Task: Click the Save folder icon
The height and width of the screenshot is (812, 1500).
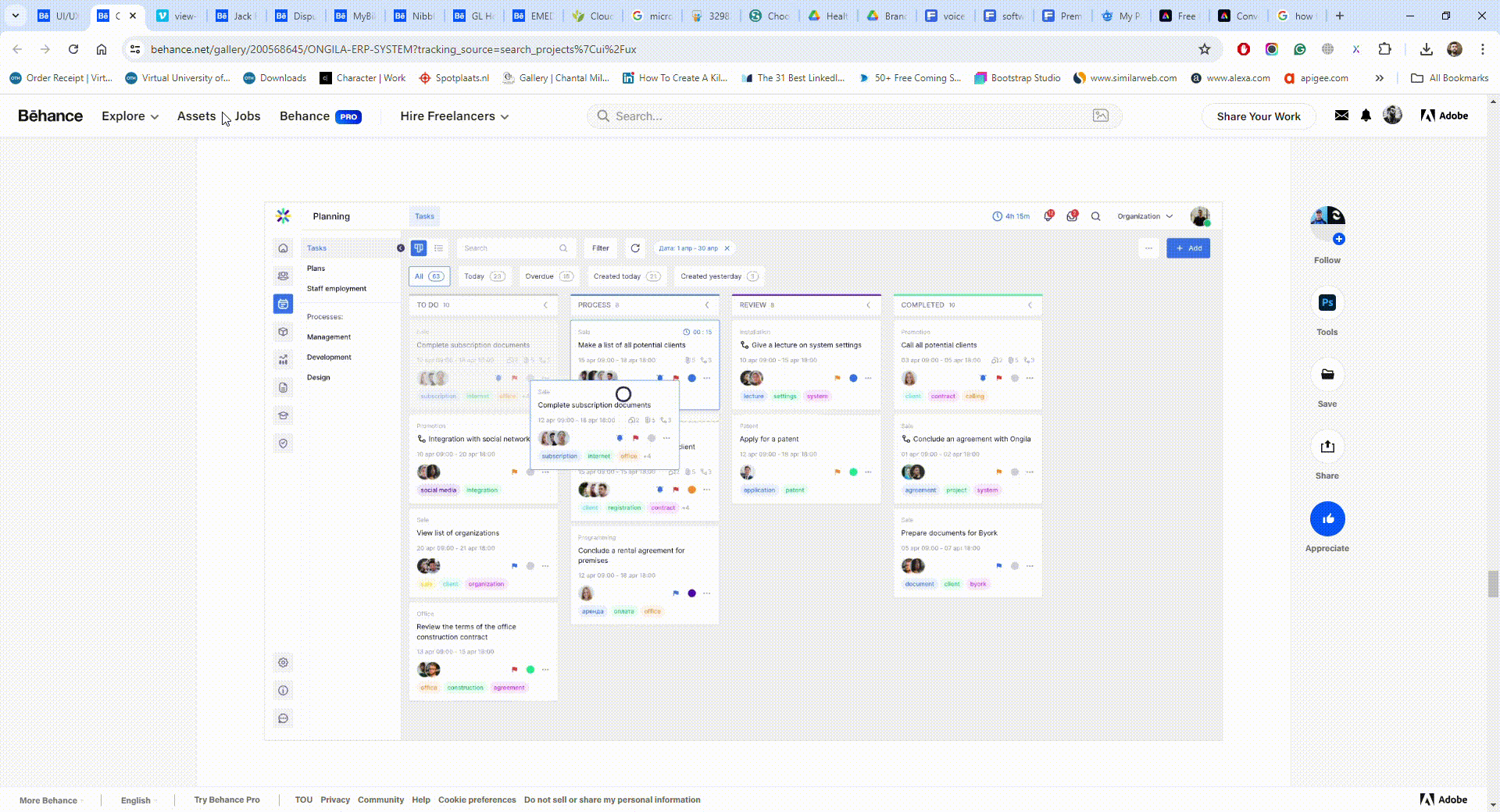Action: click(1327, 375)
